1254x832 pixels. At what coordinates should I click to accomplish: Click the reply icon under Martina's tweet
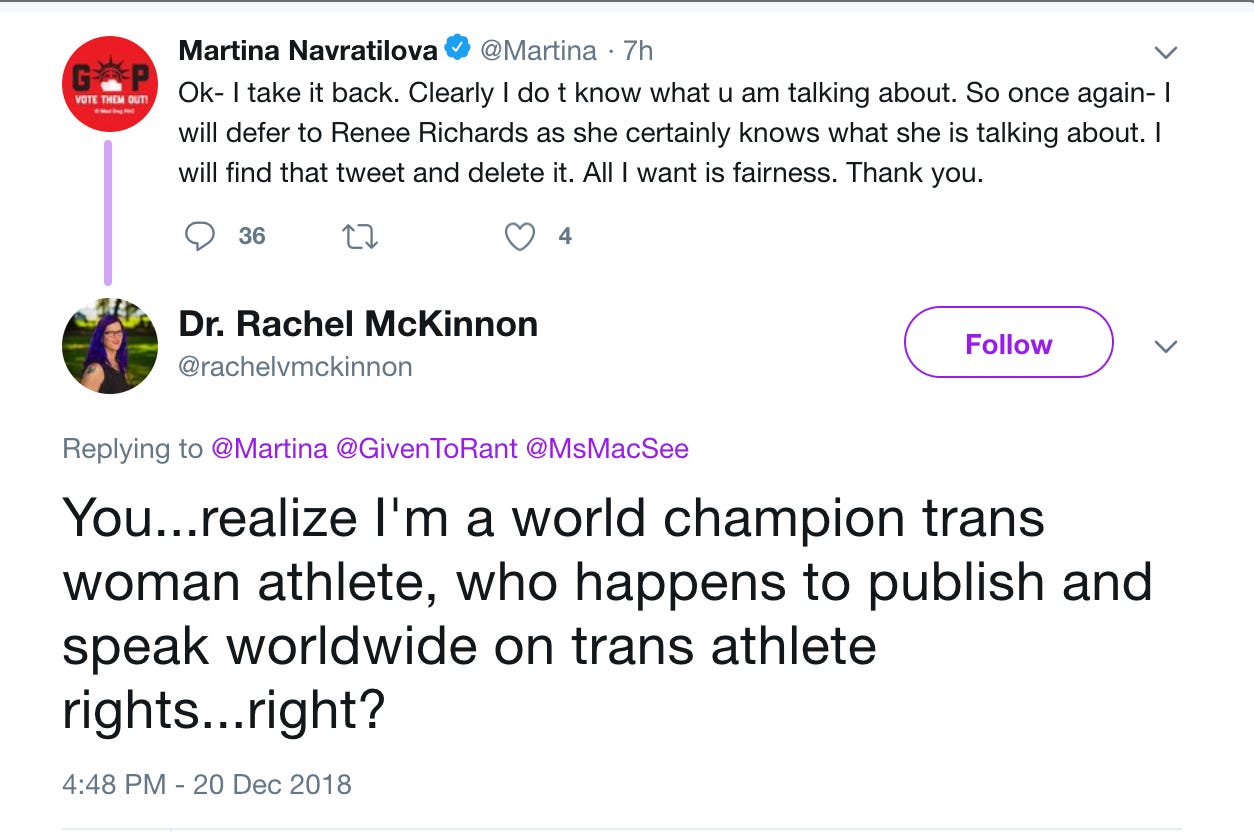click(x=201, y=236)
